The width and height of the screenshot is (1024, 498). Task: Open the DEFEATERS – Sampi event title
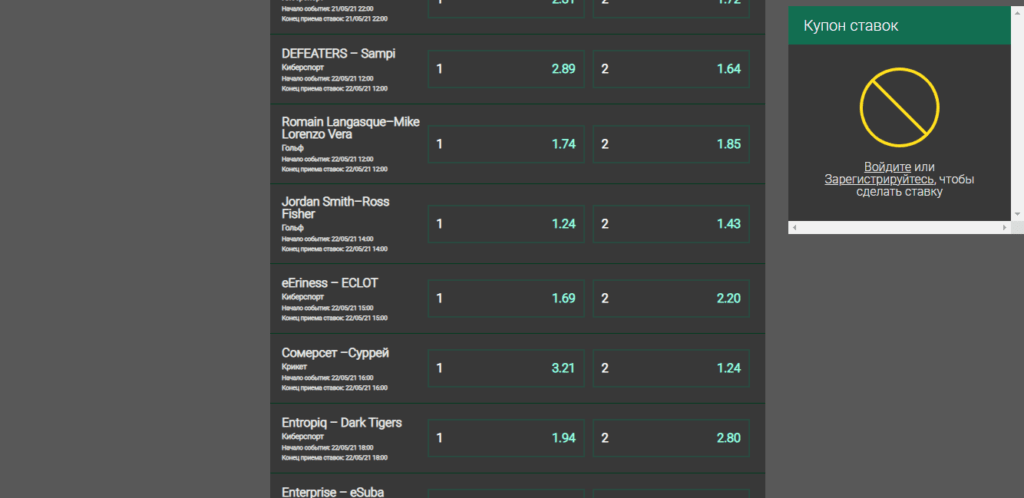tap(338, 54)
